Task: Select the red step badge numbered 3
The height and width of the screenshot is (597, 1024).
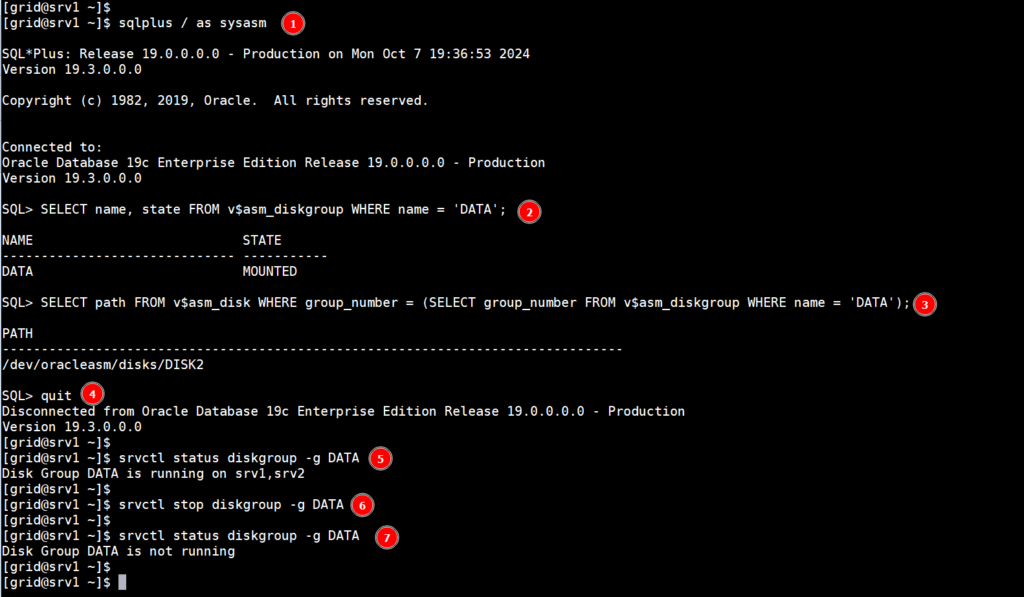Action: (926, 304)
